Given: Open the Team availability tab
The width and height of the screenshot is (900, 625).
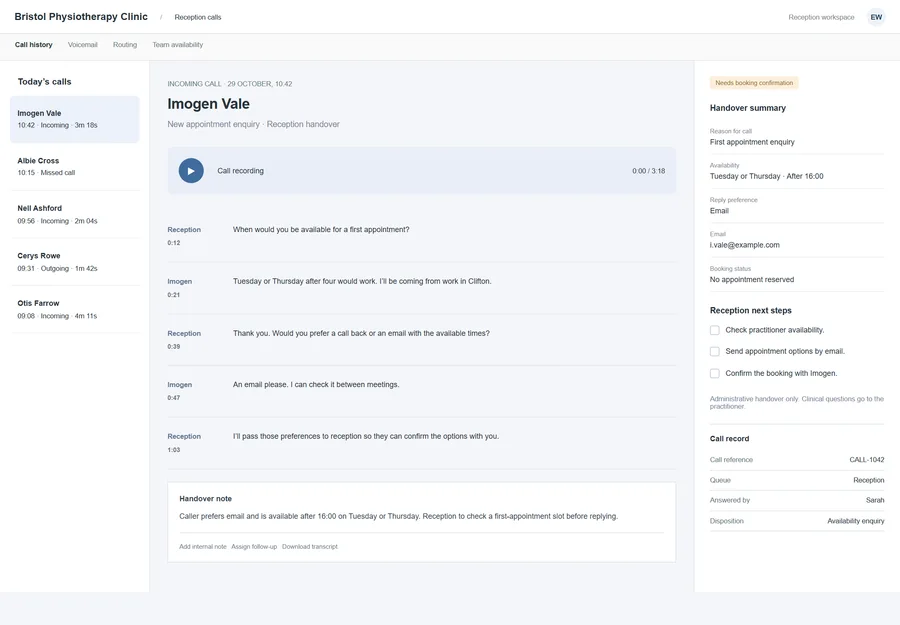Looking at the screenshot, I should [177, 45].
